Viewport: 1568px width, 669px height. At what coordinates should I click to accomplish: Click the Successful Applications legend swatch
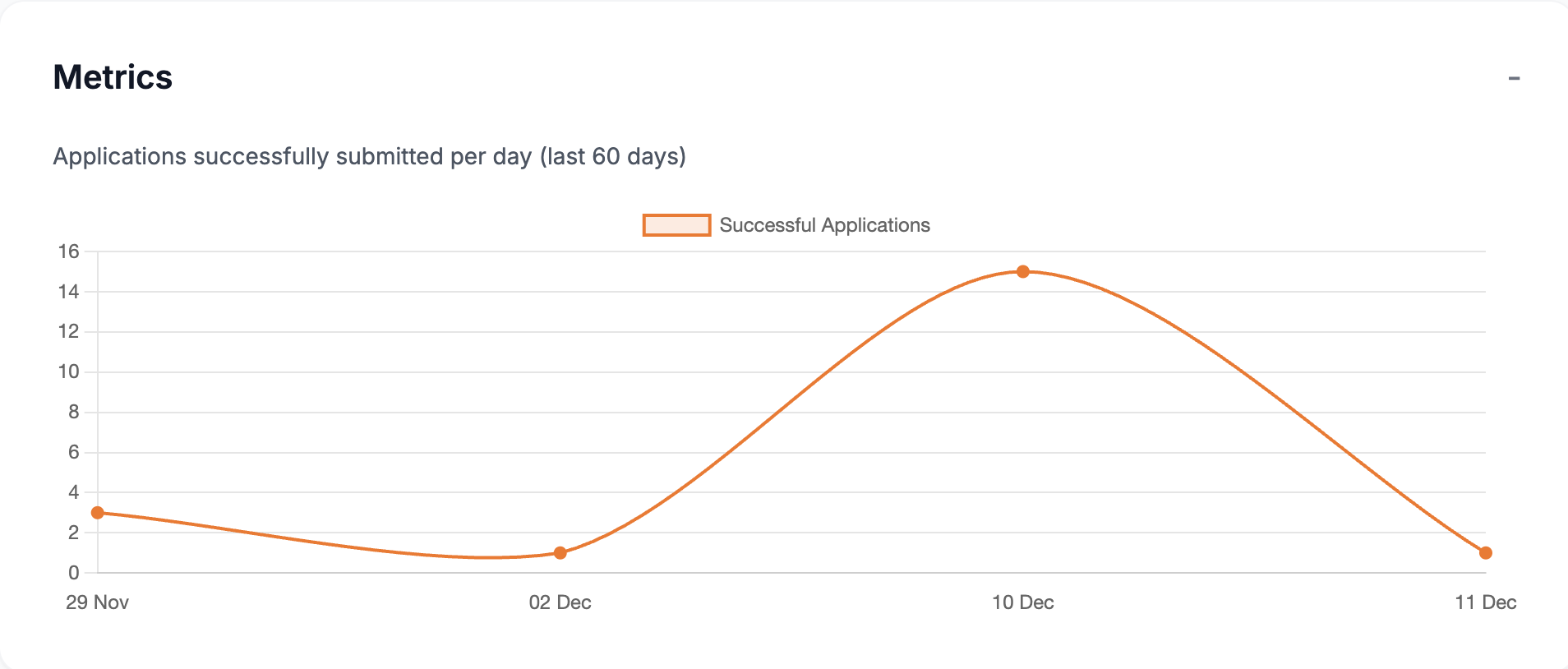pos(676,225)
